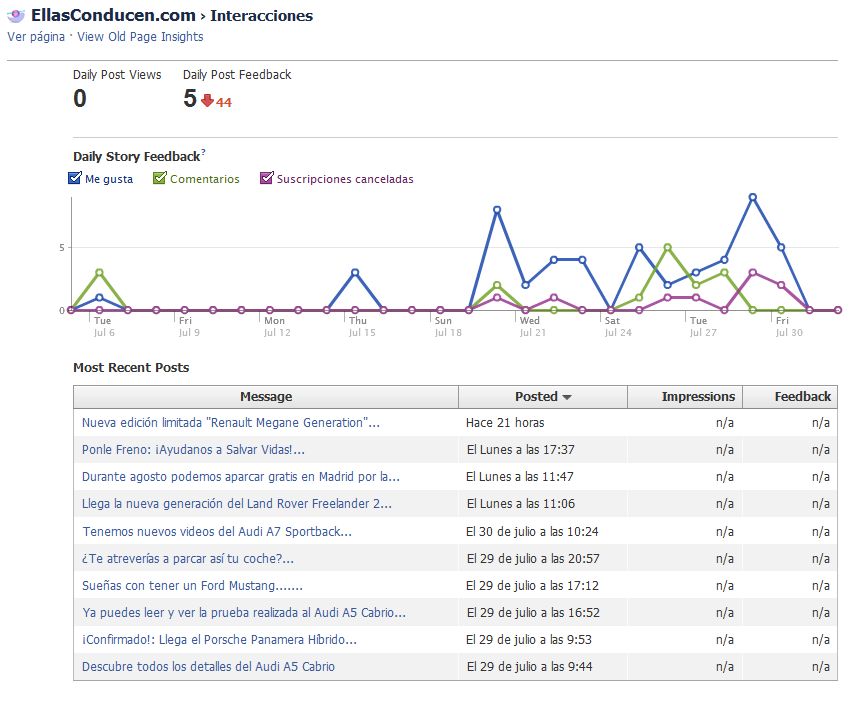Open post Llega la nueva generación del Land Rover
The image size is (853, 710).
237,504
